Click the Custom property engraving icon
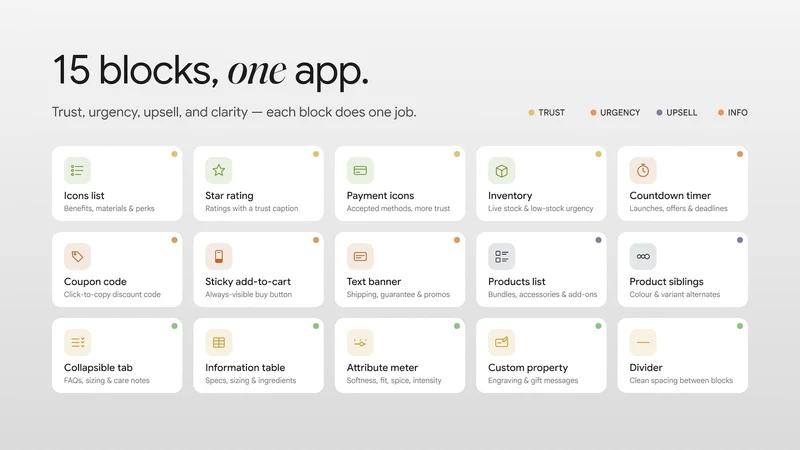The width and height of the screenshot is (800, 450). click(x=502, y=342)
